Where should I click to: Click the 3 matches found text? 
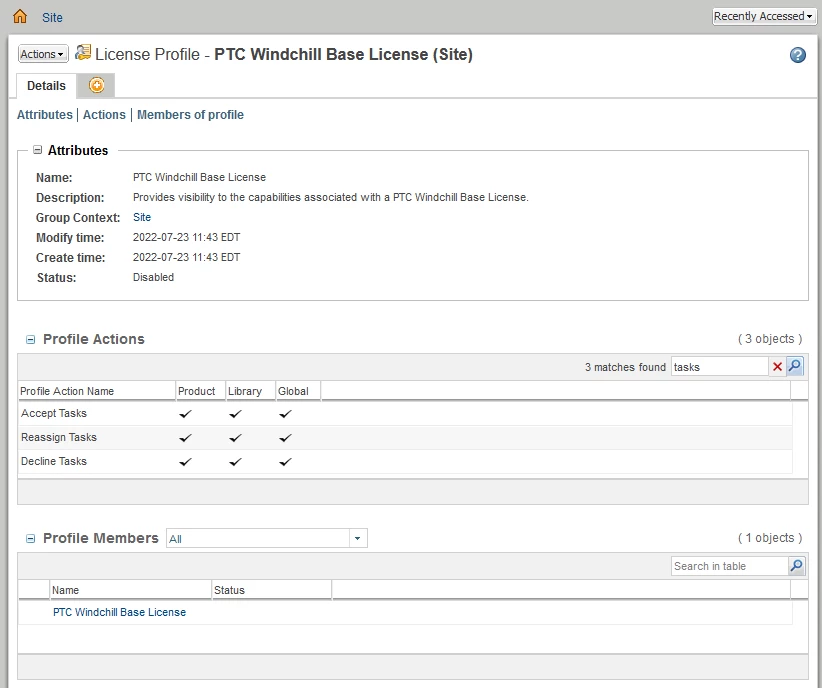(625, 367)
